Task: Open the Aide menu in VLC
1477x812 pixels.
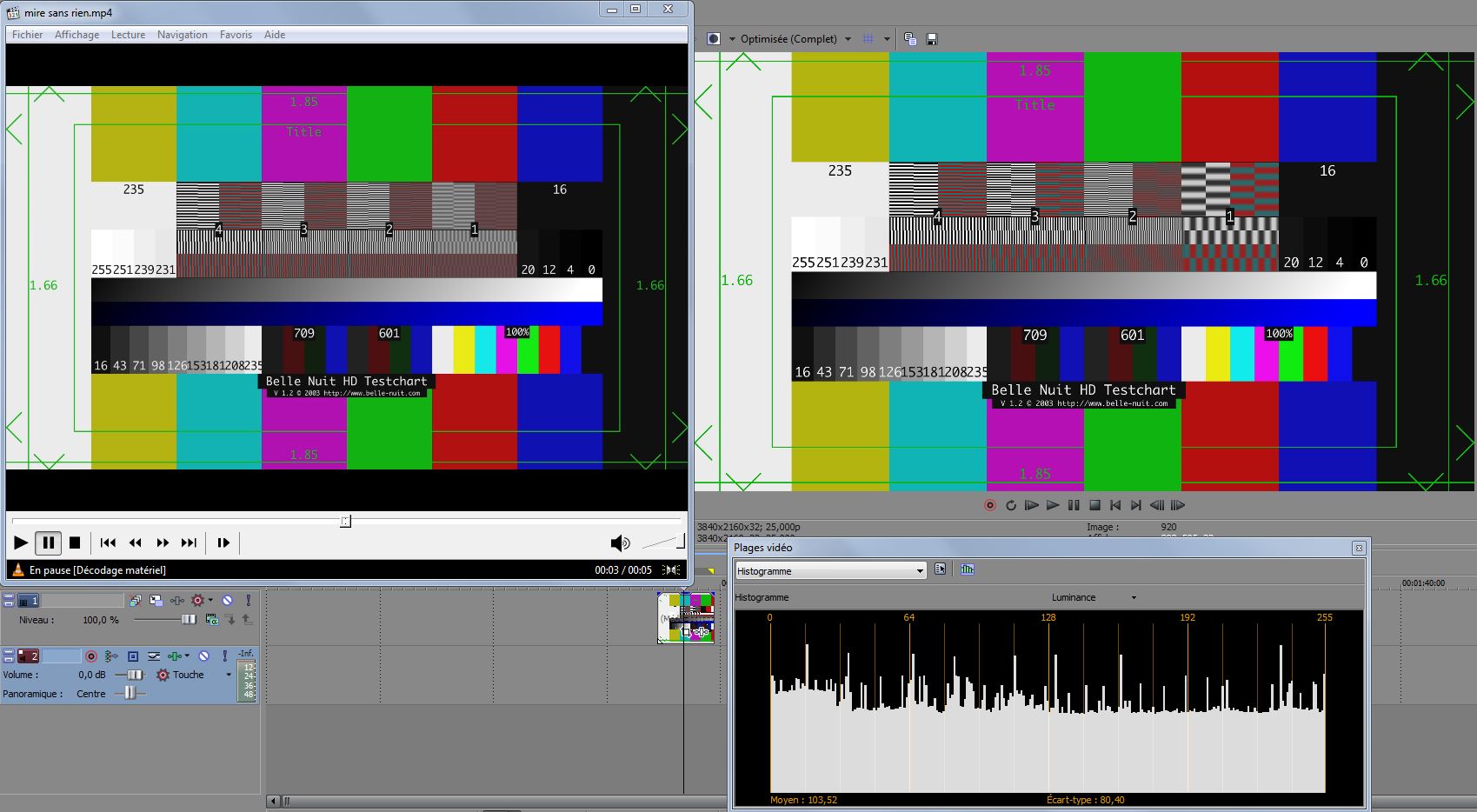Action: (275, 35)
